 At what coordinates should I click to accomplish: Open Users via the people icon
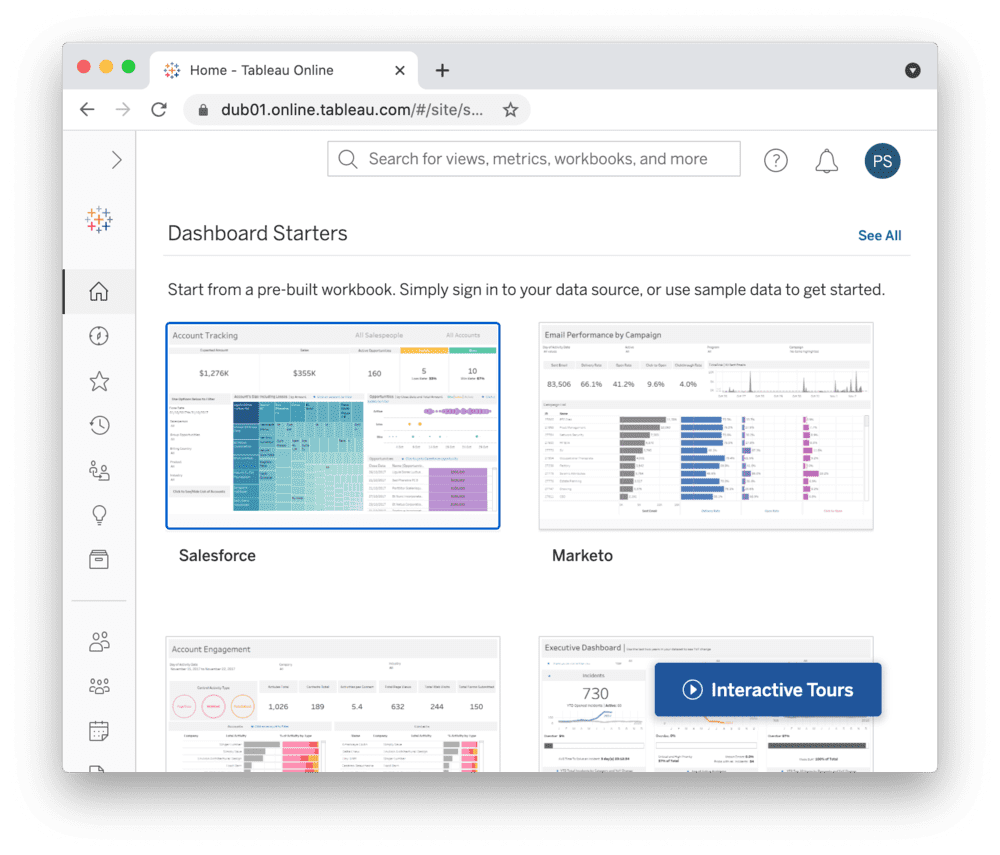(98, 641)
